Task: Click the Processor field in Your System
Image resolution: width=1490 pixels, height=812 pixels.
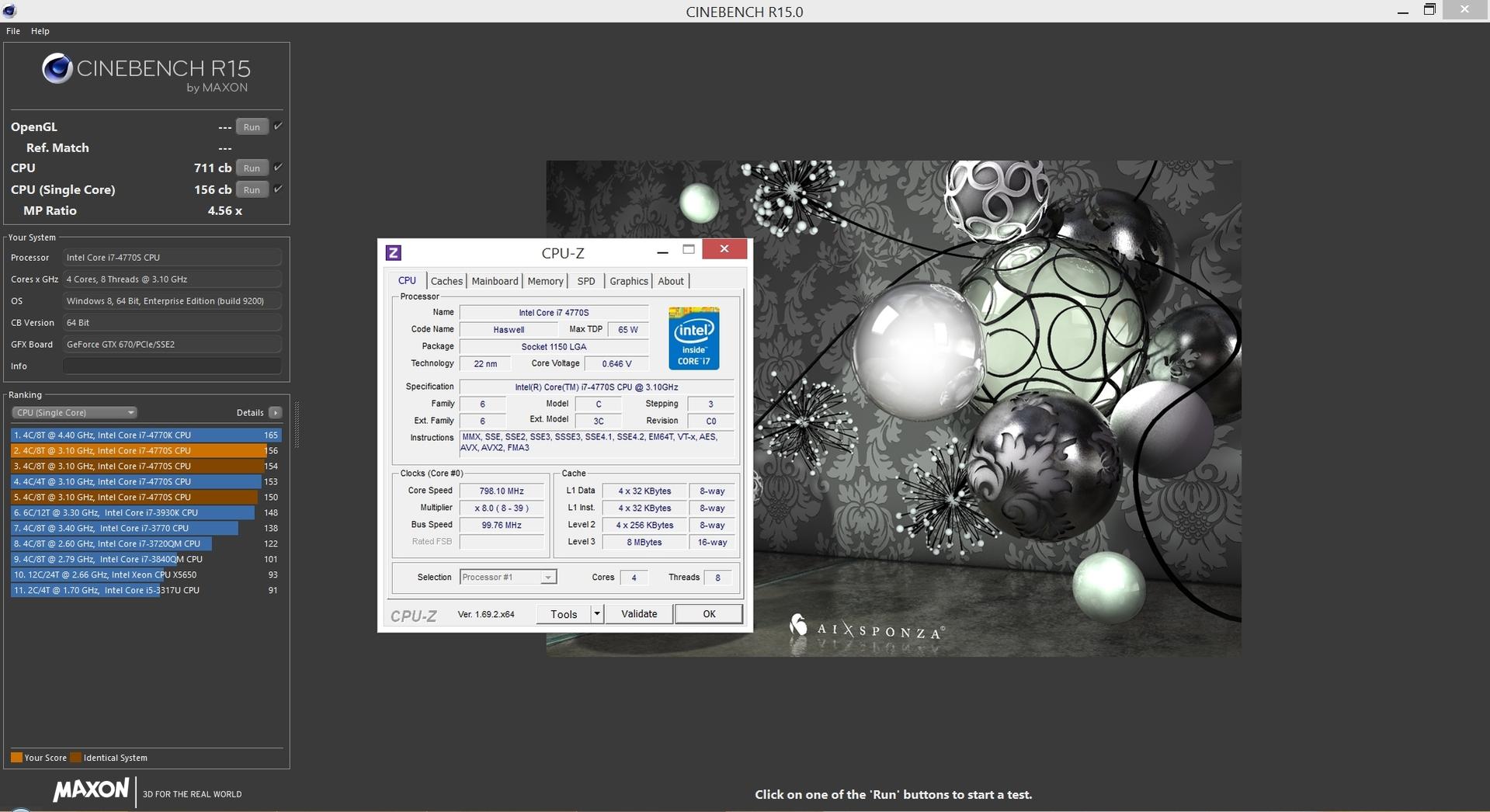Action: [172, 257]
